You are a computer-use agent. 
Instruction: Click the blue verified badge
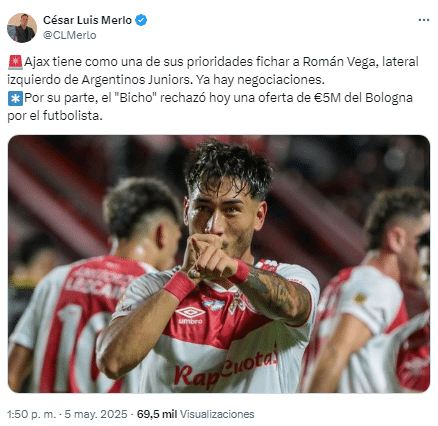141,20
